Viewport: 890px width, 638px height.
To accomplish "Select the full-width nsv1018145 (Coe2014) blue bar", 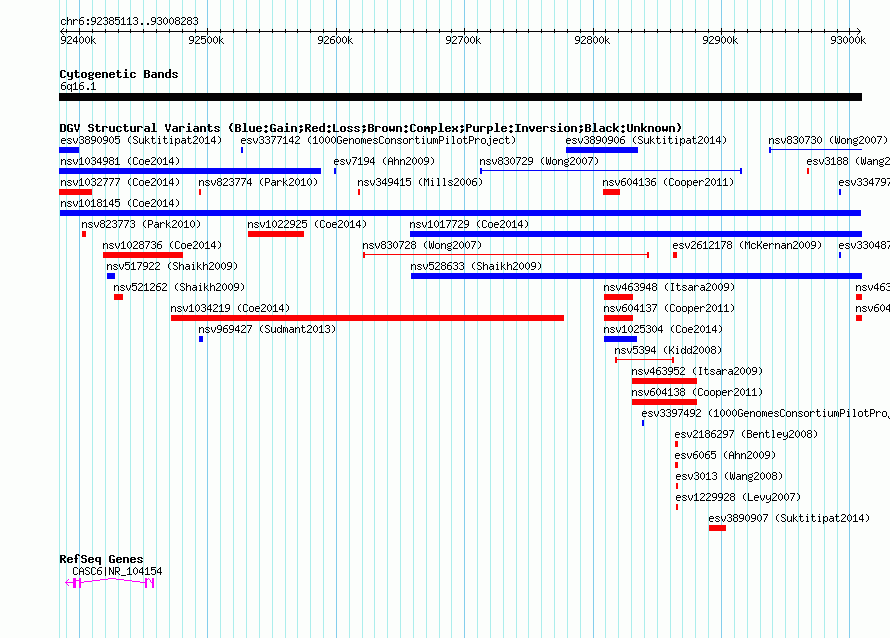I will [x=460, y=213].
